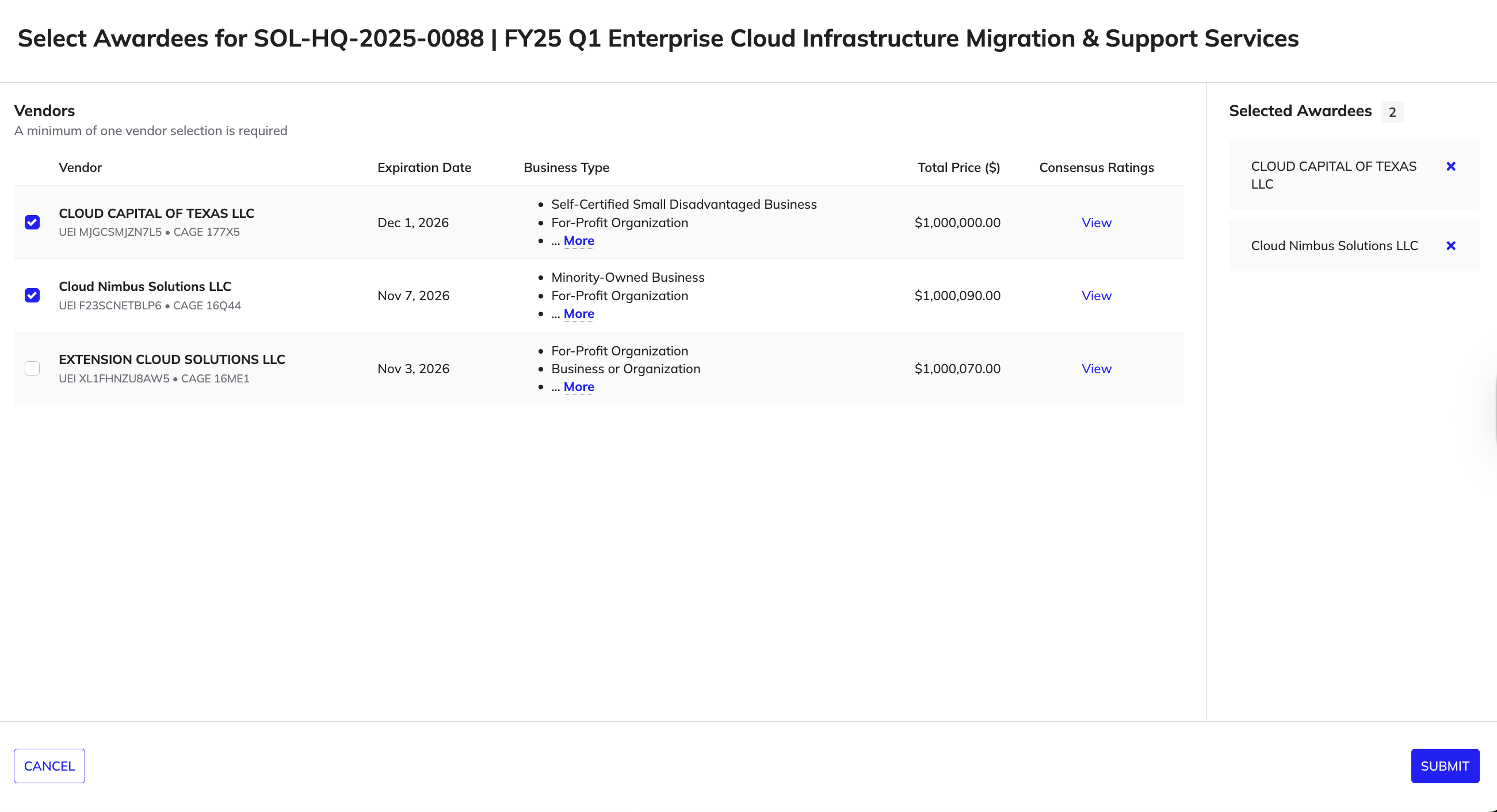Screen dimensions: 1497x812
Task: Click Cloud Nimbus Solutions LLC name in vendor table
Action: tap(145, 286)
